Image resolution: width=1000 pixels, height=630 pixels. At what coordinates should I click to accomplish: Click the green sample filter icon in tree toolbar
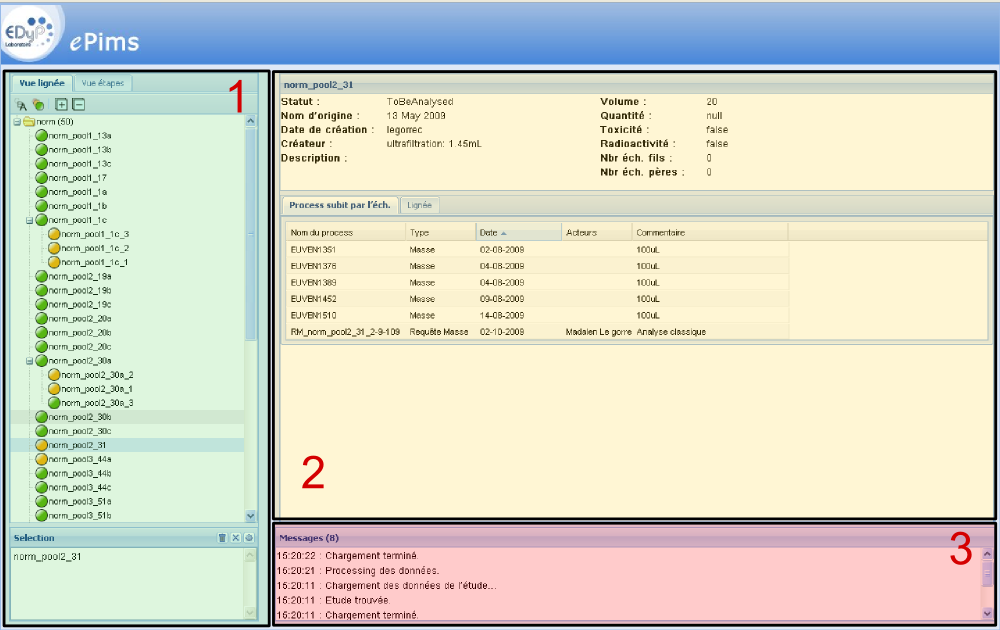(x=38, y=105)
